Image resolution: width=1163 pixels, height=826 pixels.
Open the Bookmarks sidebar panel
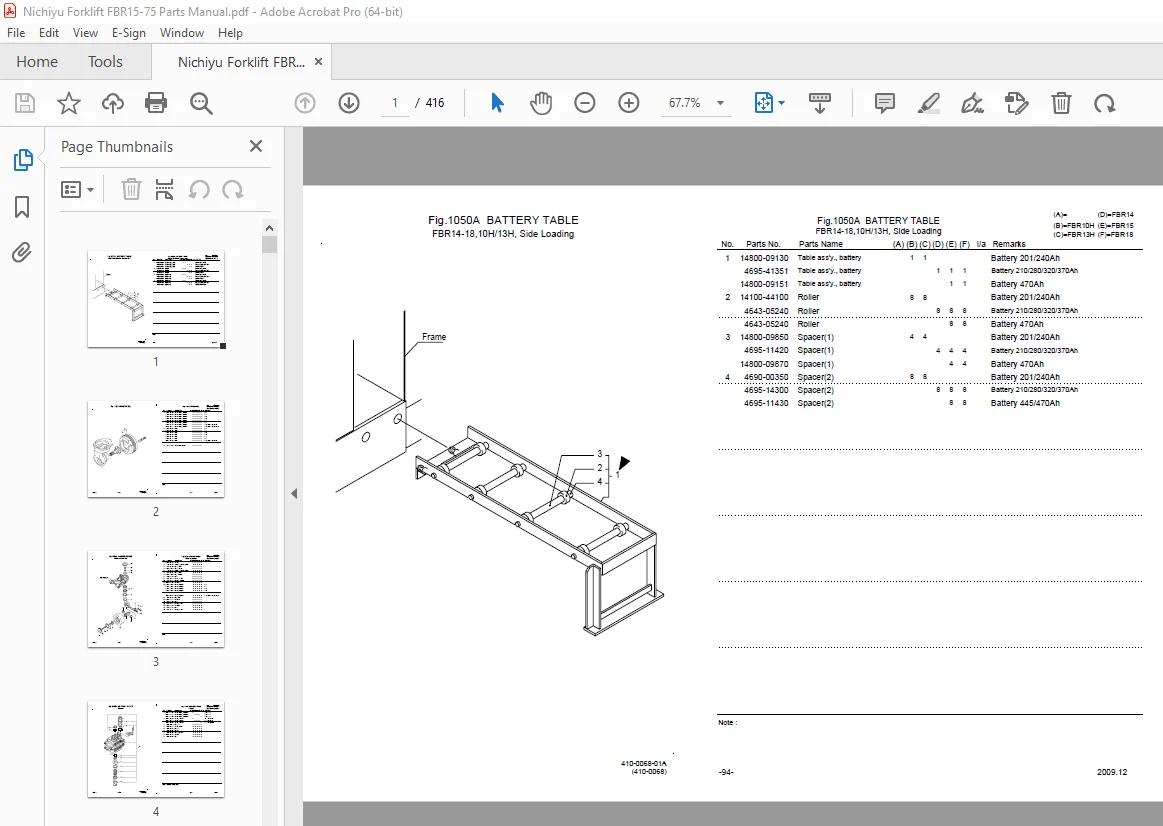tap(22, 207)
